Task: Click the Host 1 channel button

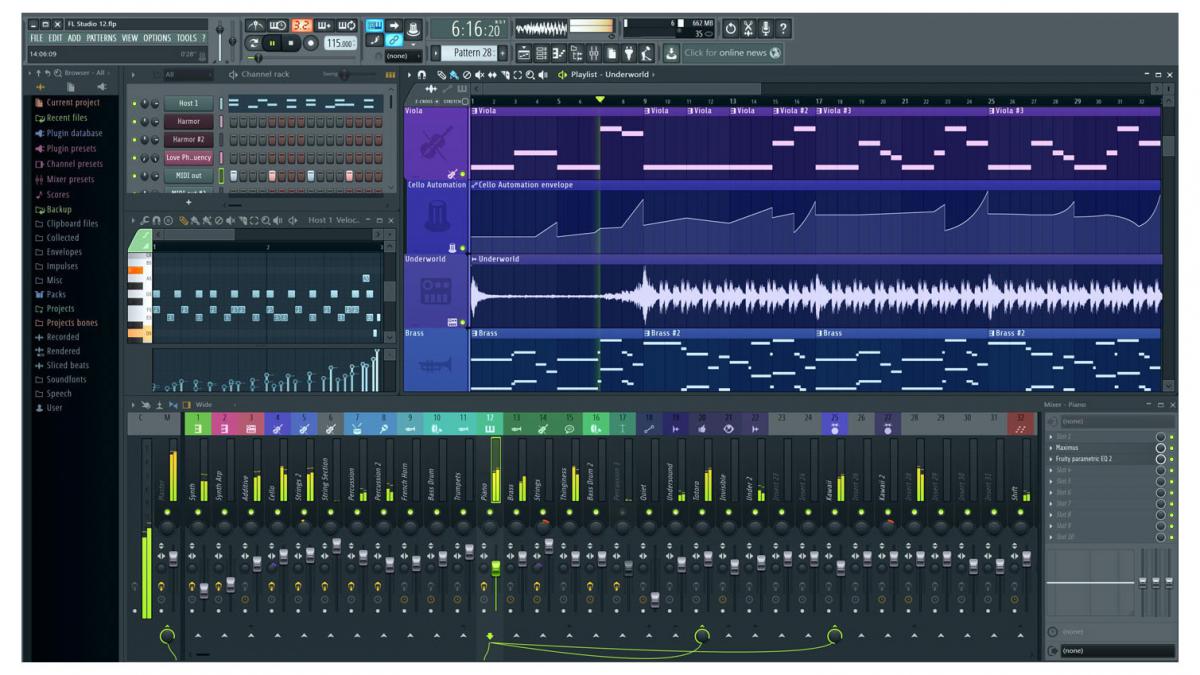Action: [x=188, y=103]
